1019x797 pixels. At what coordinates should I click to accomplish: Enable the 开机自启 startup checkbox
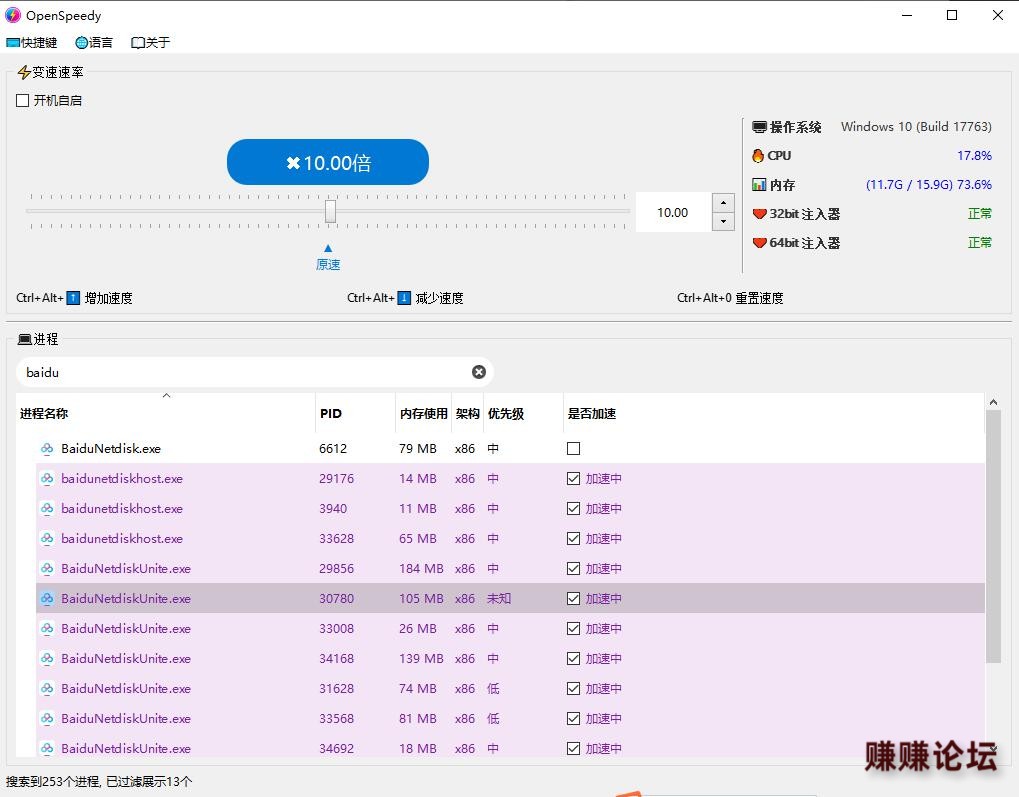[23, 101]
